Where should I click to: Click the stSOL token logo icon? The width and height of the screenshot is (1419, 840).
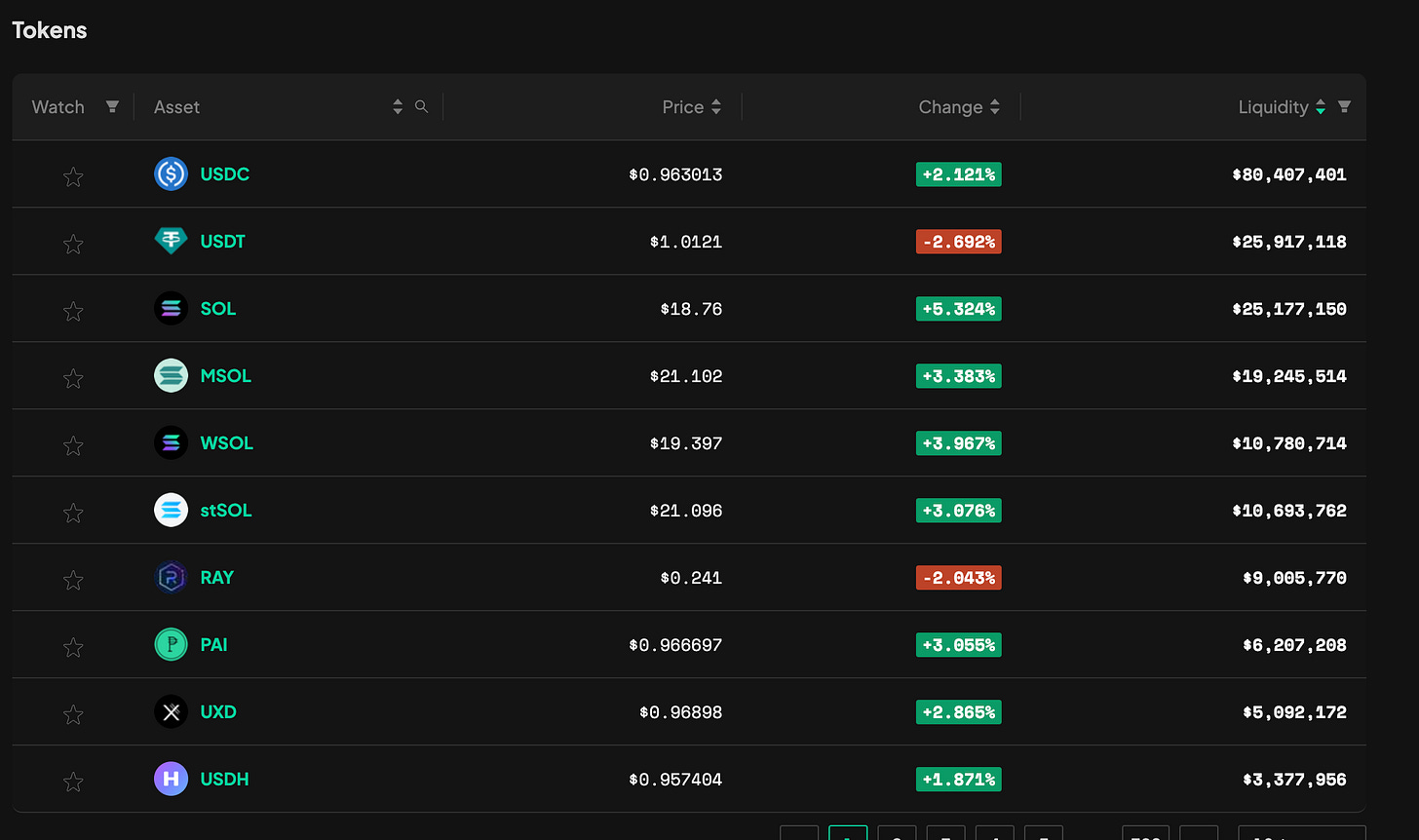[171, 510]
